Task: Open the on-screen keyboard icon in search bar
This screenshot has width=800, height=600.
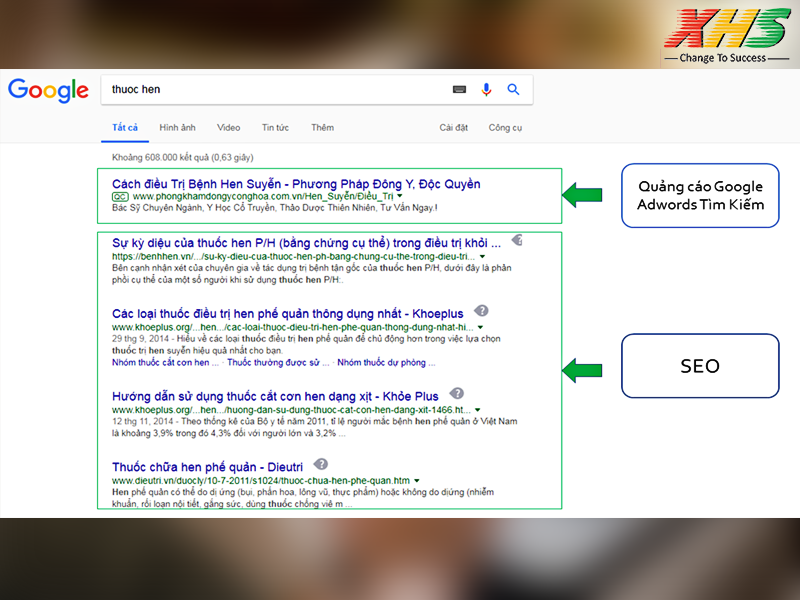Action: click(458, 90)
